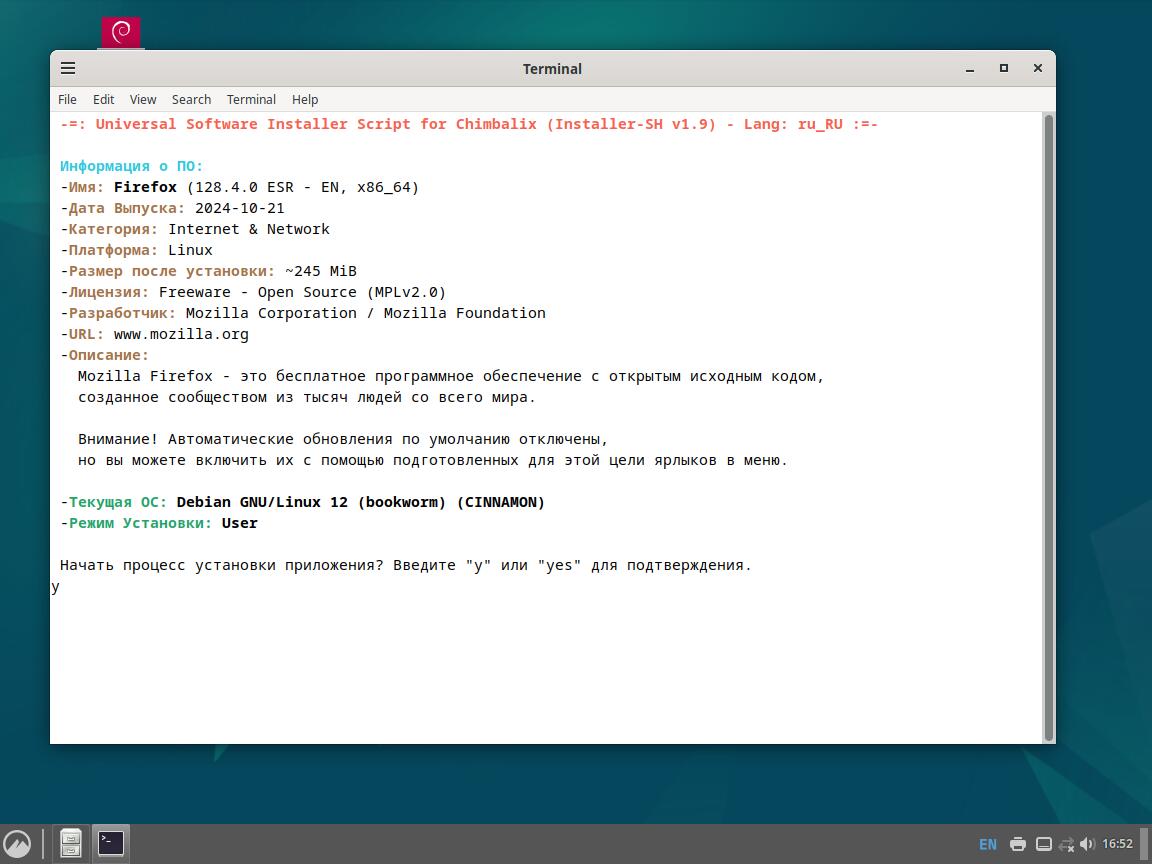Open the Terminal menu in menu bar

click(x=251, y=99)
